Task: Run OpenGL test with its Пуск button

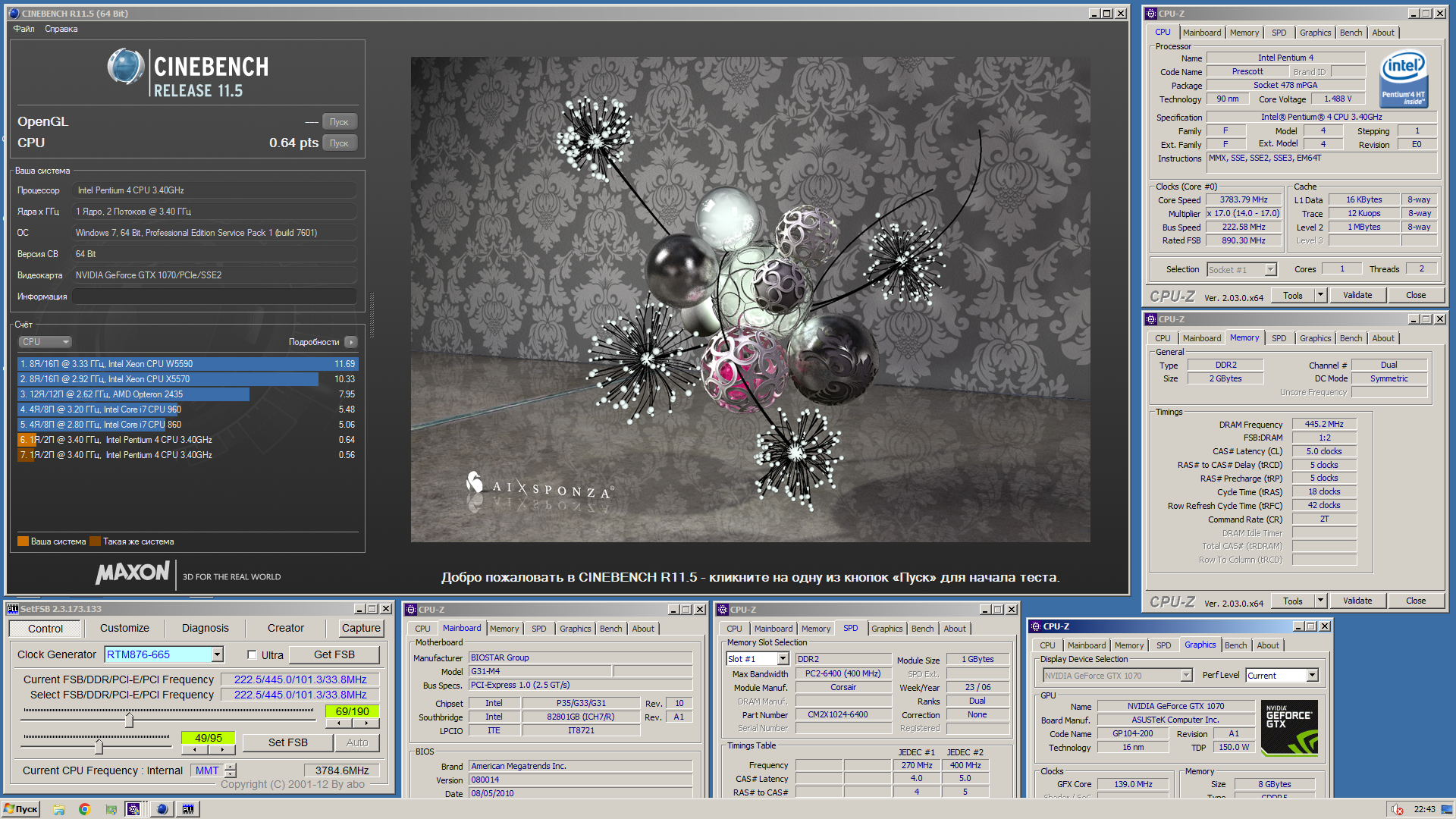Action: [x=339, y=122]
